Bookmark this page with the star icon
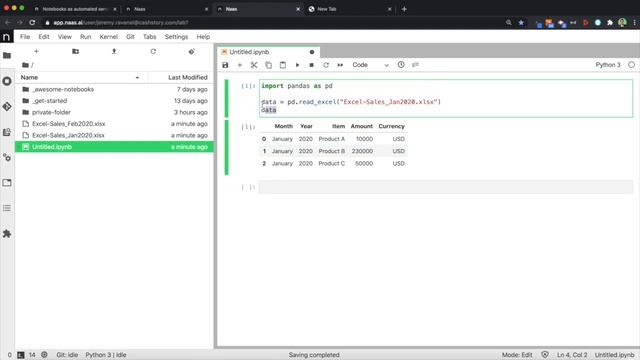 [521, 22]
